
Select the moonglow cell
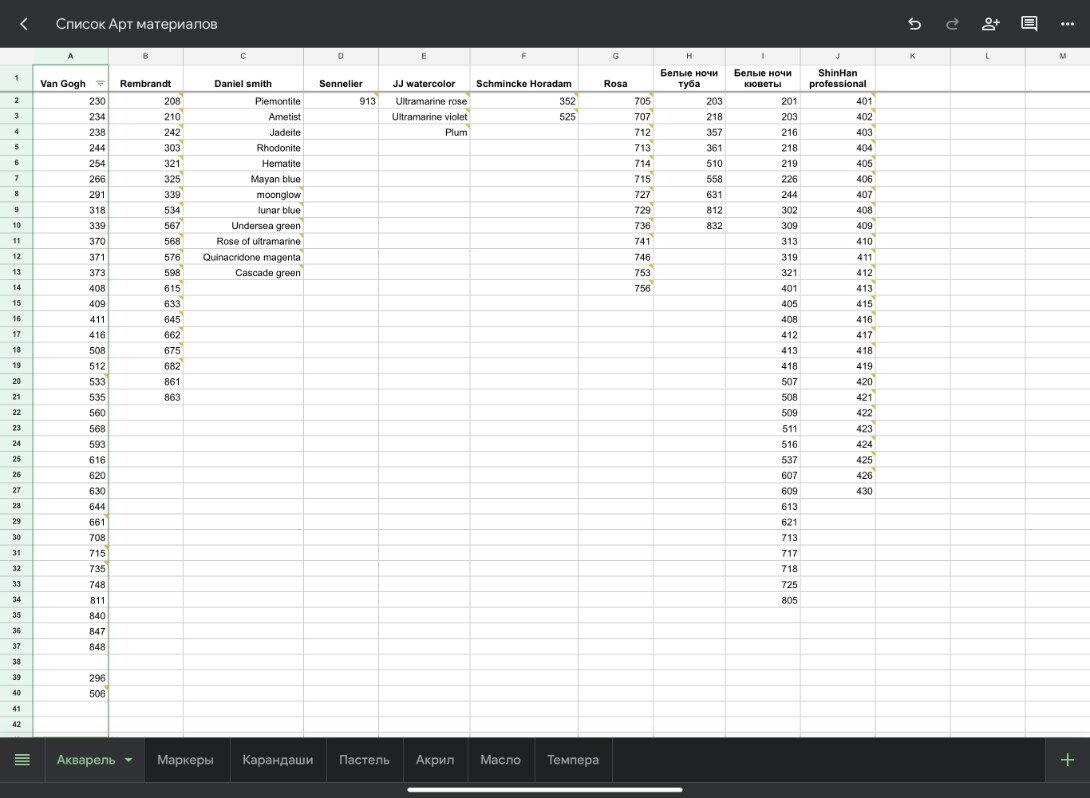[x=243, y=195]
